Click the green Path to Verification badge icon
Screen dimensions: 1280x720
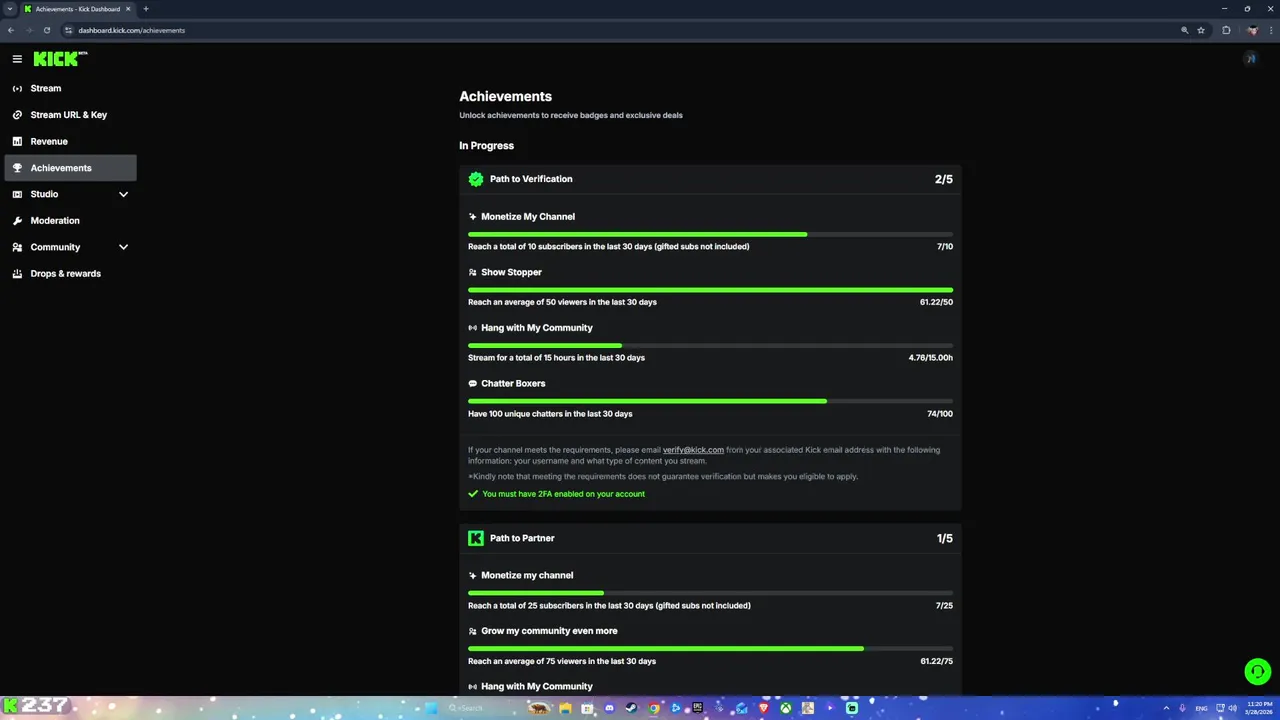(x=476, y=179)
